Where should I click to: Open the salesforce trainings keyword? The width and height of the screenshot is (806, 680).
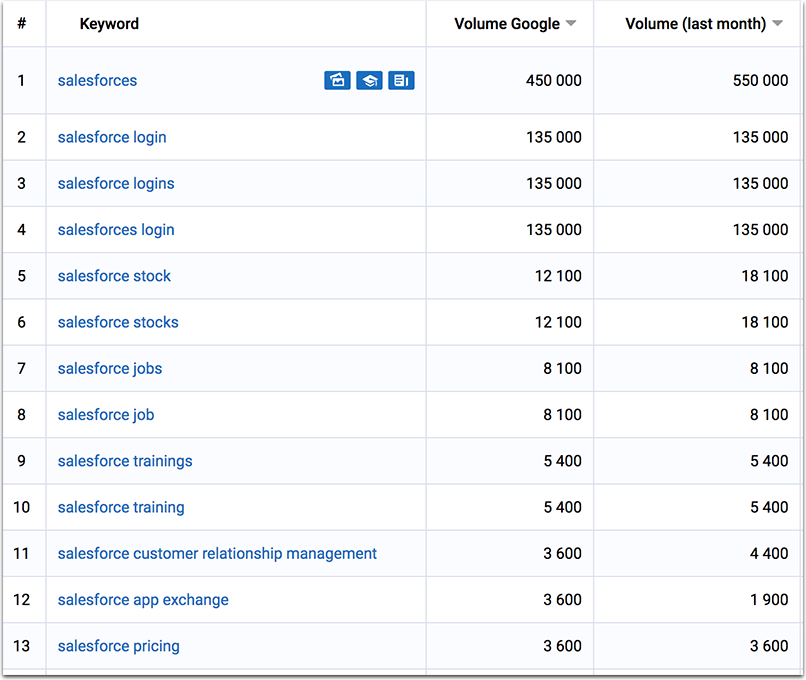(125, 461)
